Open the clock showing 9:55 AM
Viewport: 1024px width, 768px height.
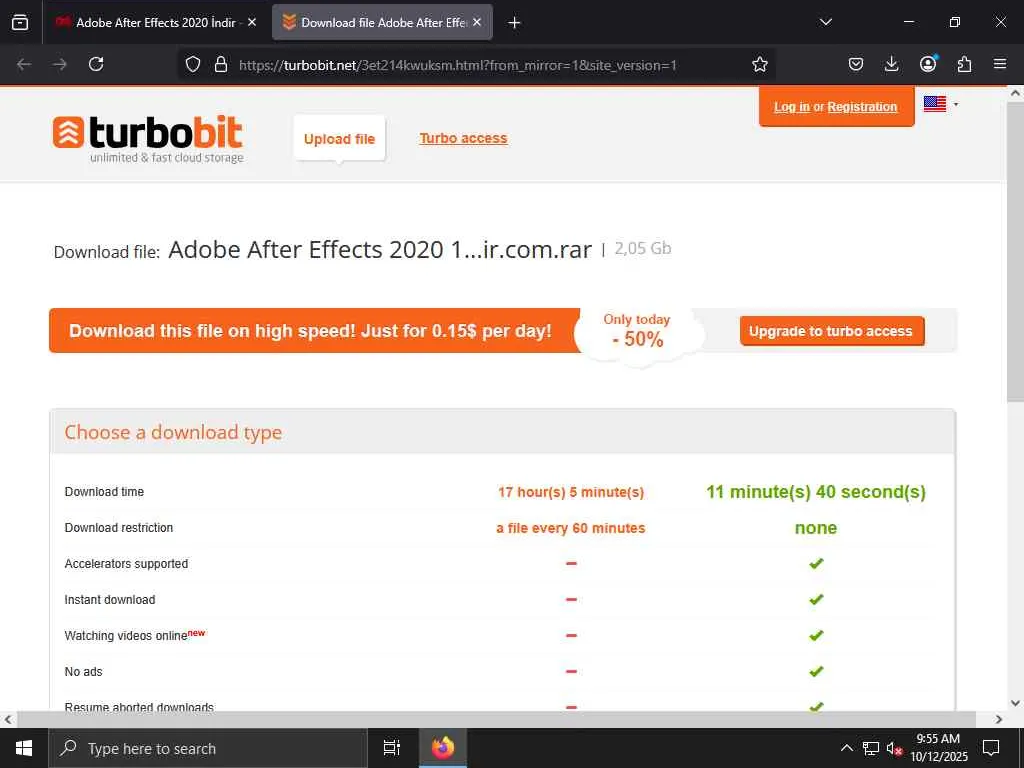pyautogui.click(x=938, y=748)
